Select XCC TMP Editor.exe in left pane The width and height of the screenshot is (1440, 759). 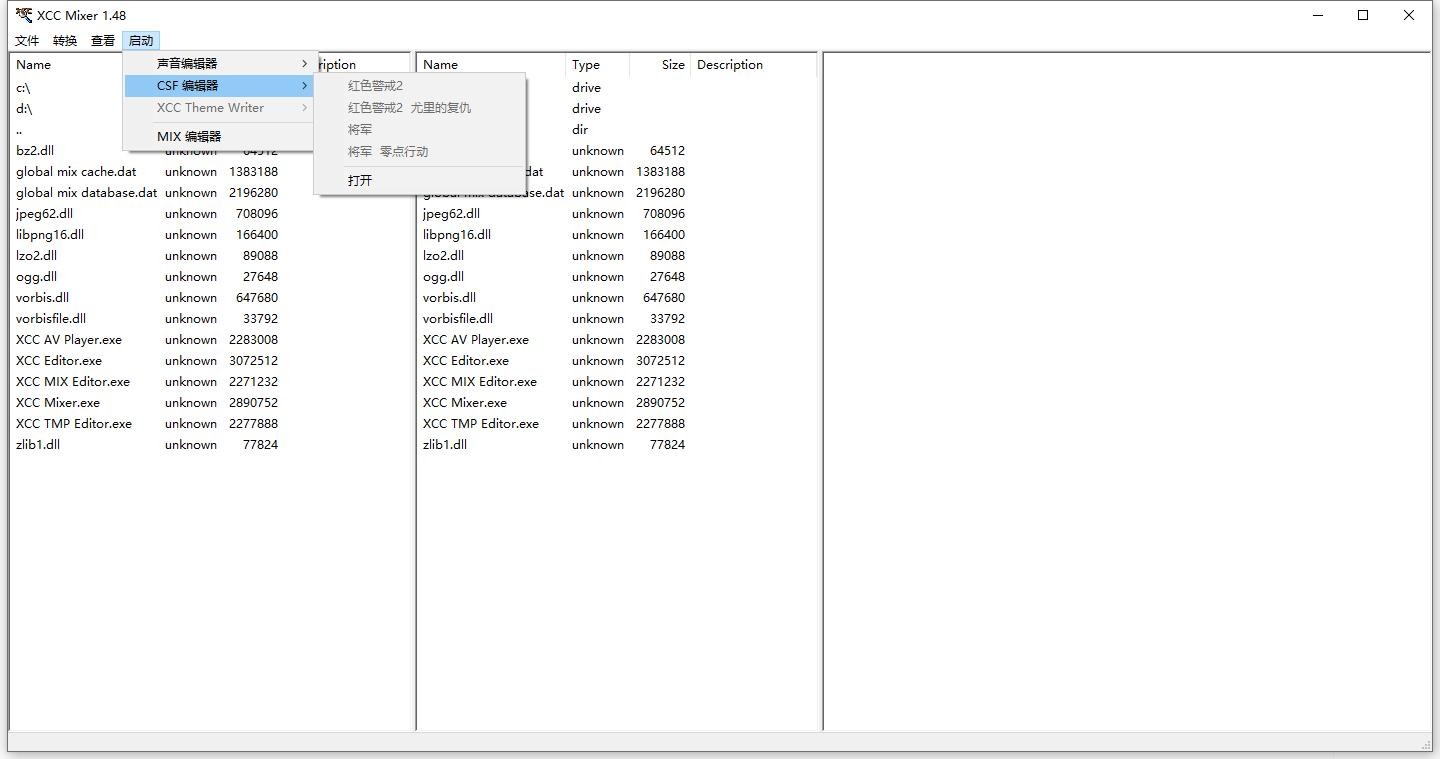click(x=74, y=423)
